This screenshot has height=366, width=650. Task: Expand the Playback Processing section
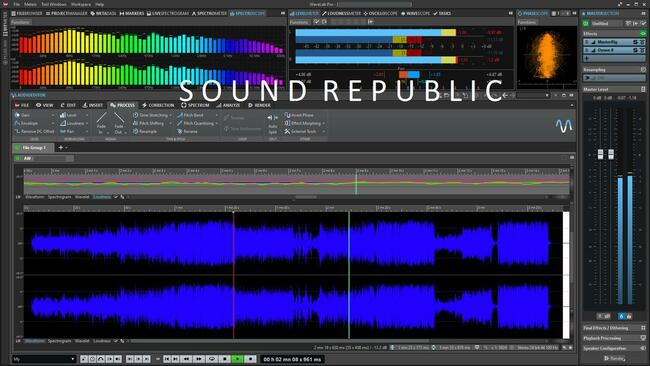point(614,338)
